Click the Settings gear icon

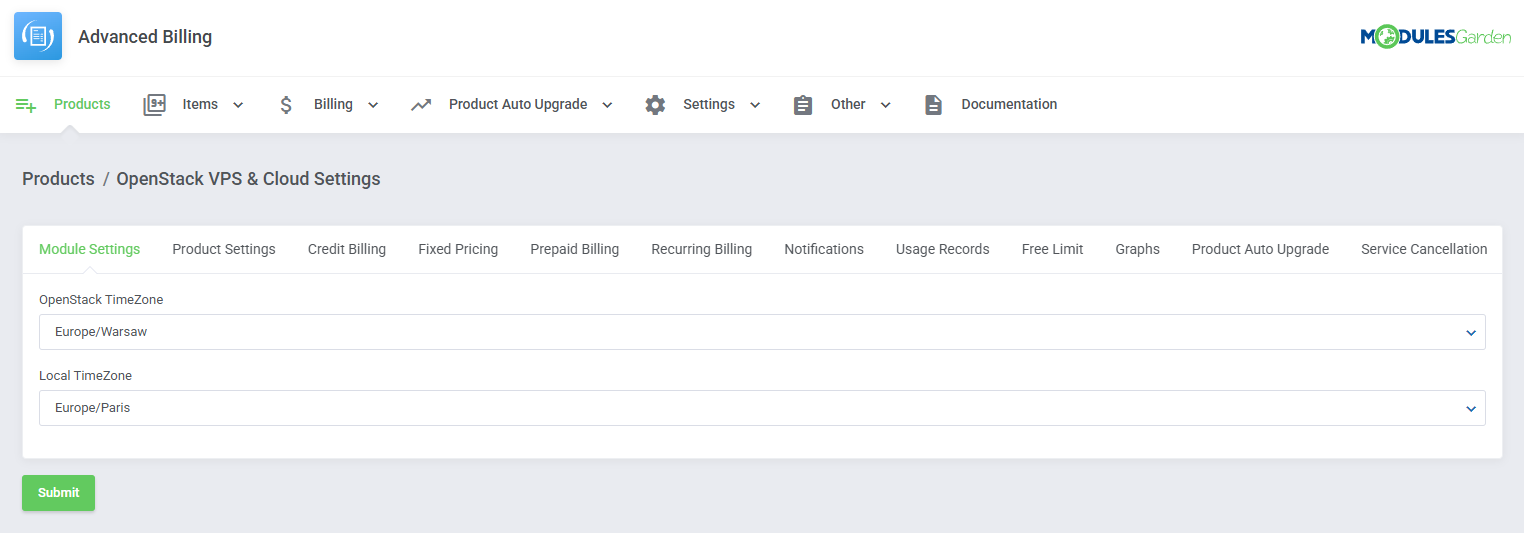coord(655,105)
